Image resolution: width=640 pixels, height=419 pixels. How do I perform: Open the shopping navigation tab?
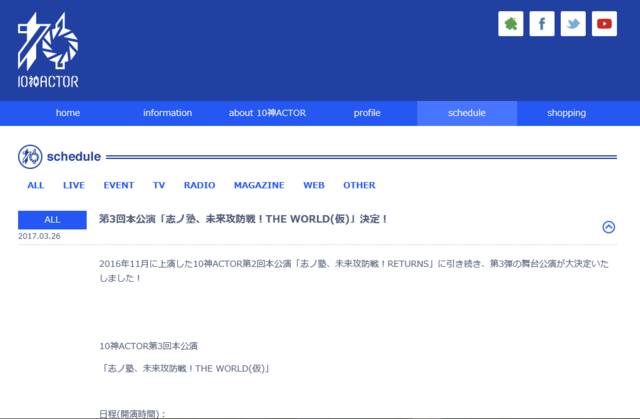click(566, 113)
